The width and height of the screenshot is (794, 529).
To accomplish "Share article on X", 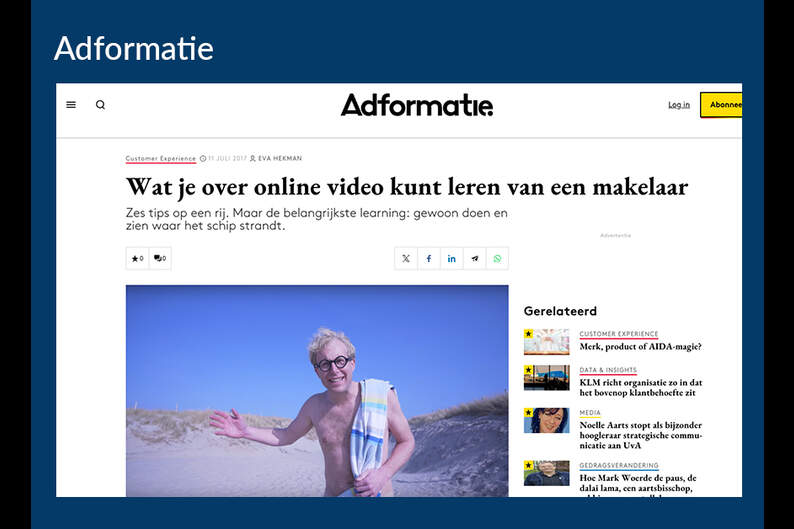I will [406, 259].
